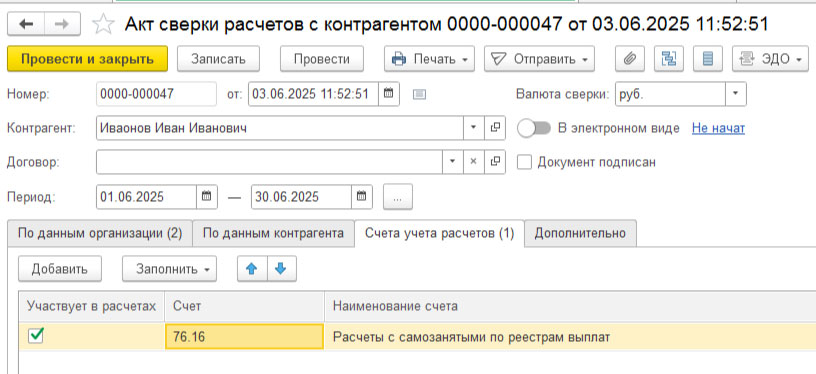Image resolution: width=816 pixels, height=374 pixels.
Task: Click the Счет column header
Action: click(x=244, y=306)
